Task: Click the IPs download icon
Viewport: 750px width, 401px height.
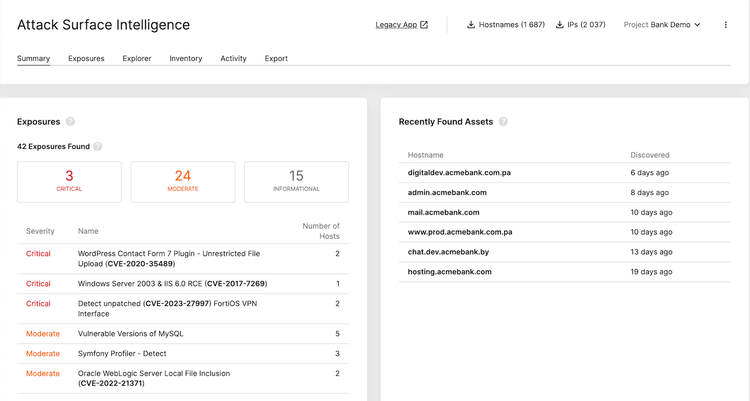Action: point(559,25)
